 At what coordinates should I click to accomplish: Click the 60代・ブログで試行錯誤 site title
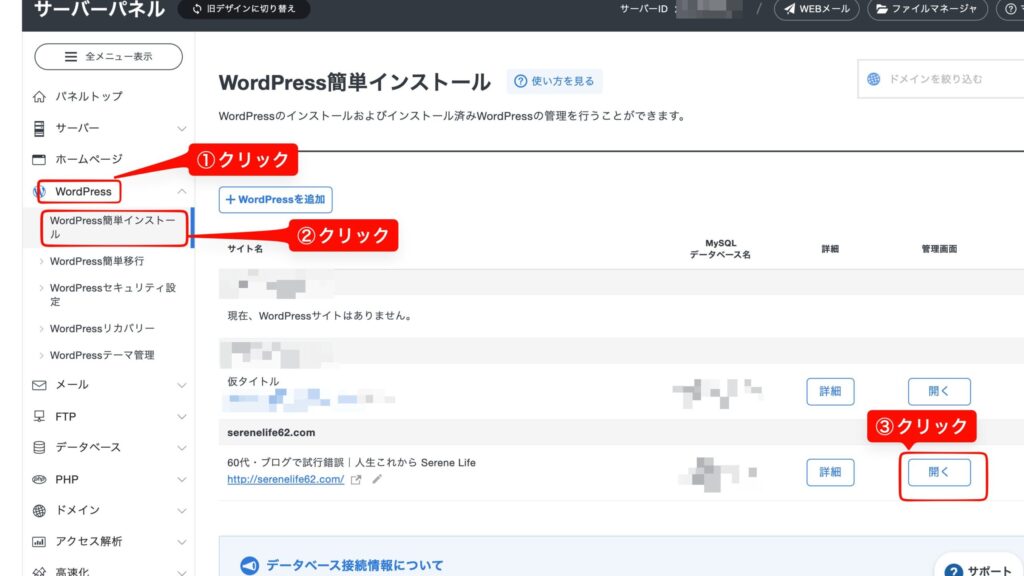point(351,462)
